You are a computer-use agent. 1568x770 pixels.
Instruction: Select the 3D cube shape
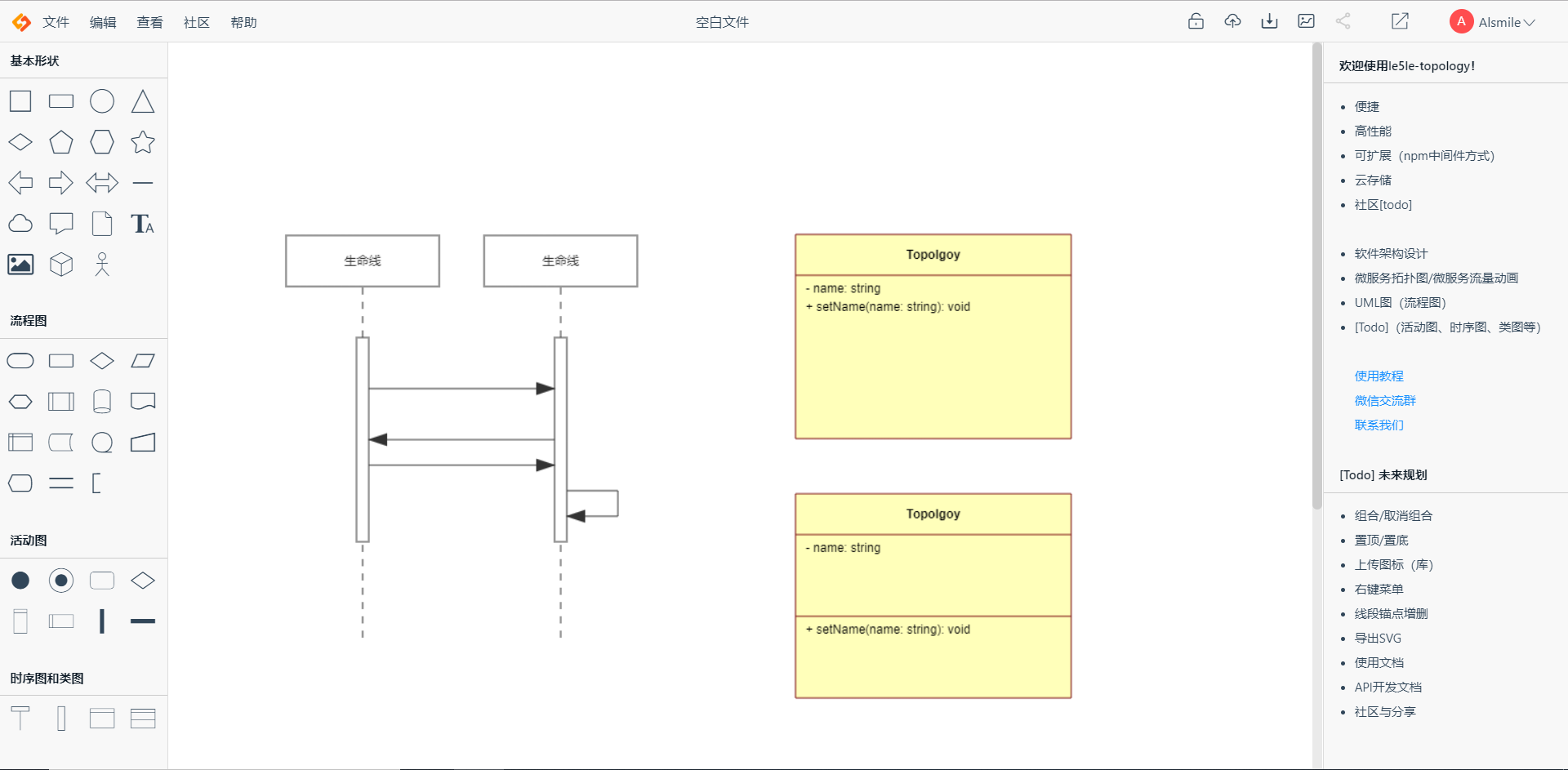[61, 265]
